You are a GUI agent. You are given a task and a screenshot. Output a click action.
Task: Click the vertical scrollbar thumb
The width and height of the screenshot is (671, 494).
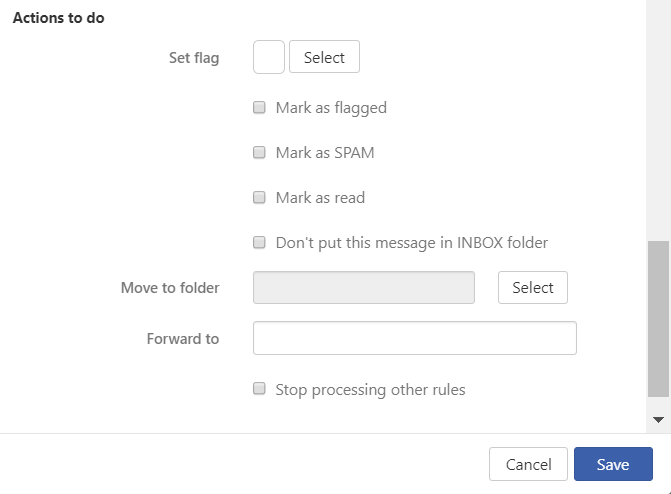click(658, 319)
